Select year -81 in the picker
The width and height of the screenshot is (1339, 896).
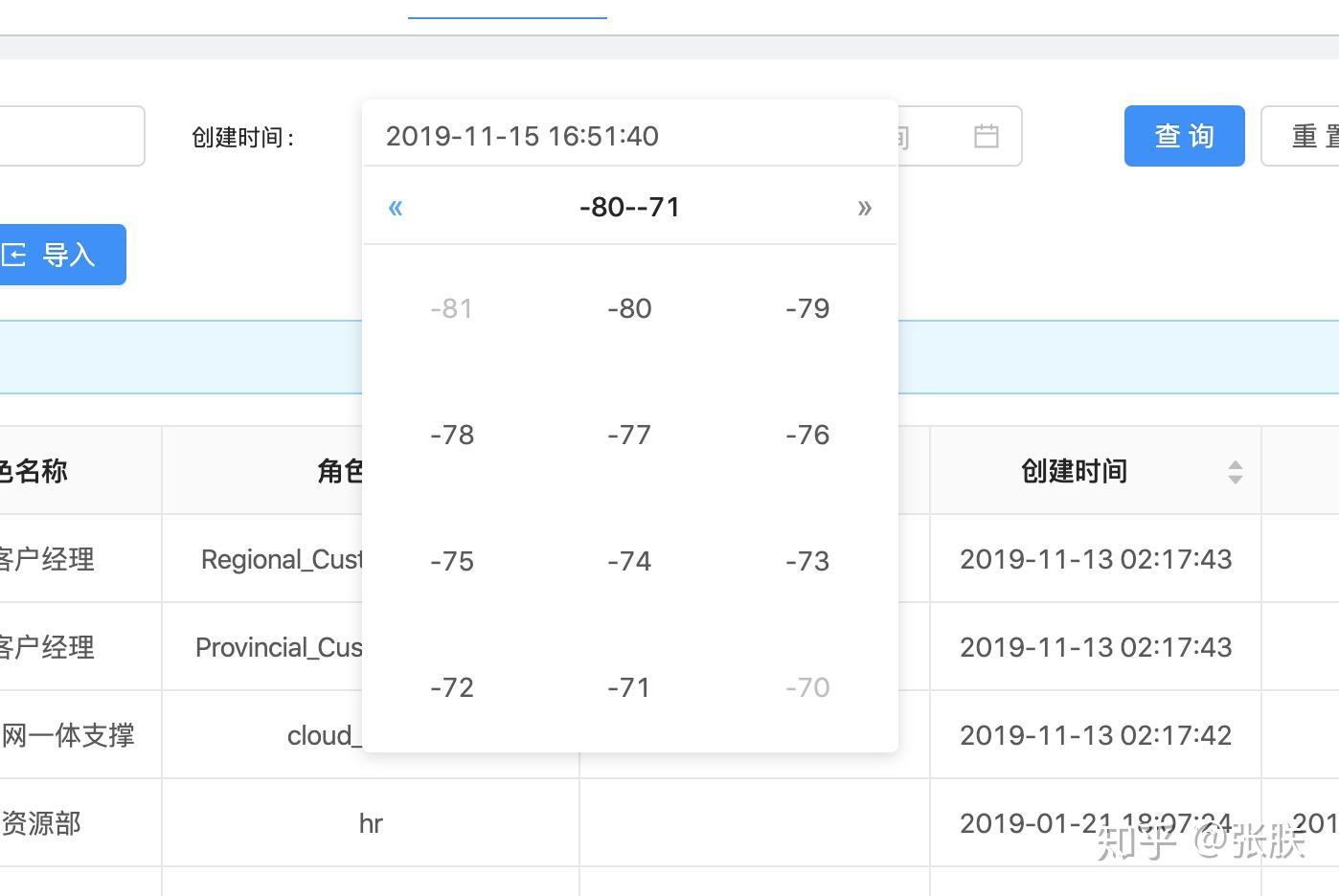(452, 308)
